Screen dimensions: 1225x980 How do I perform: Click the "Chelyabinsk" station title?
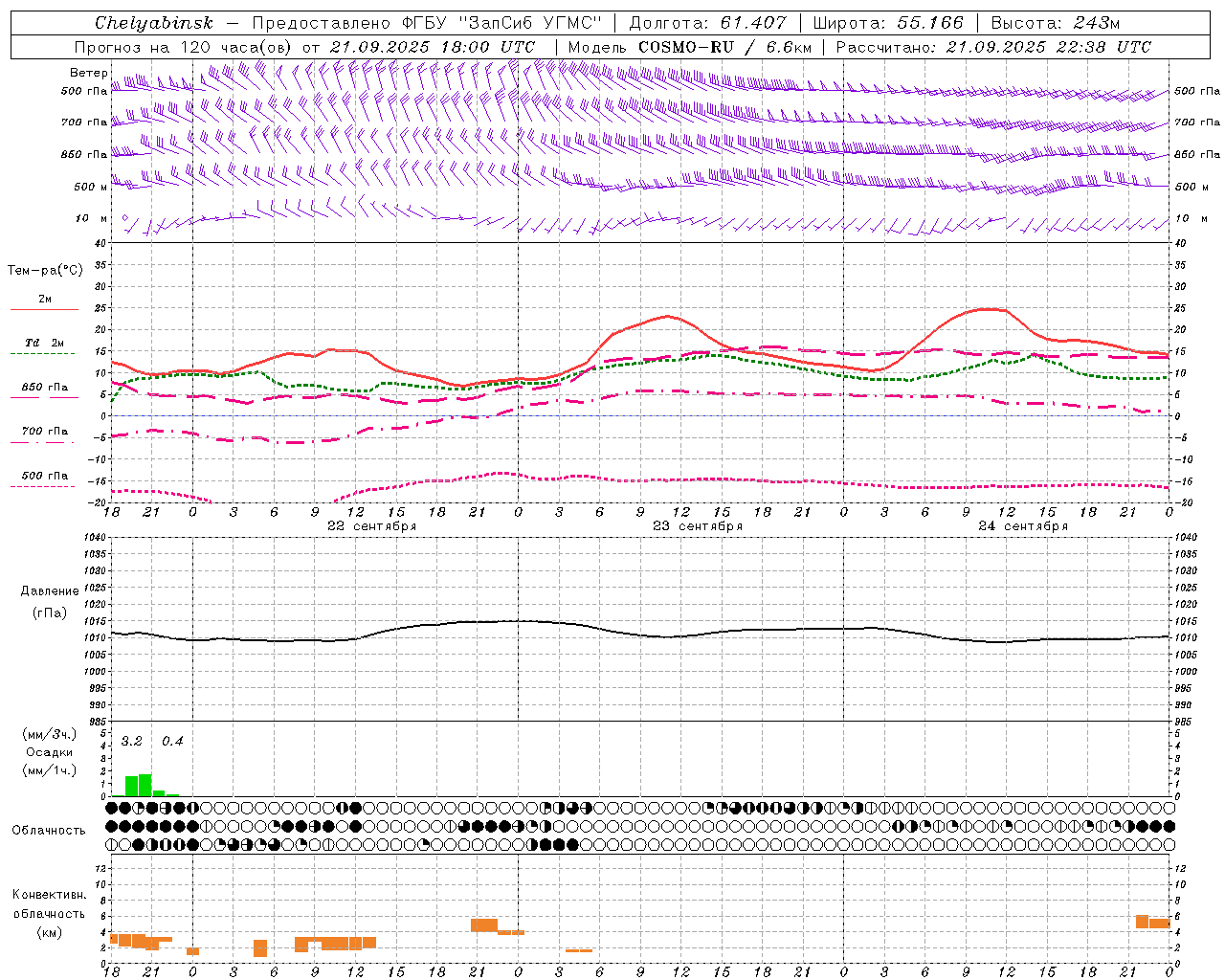(x=154, y=23)
